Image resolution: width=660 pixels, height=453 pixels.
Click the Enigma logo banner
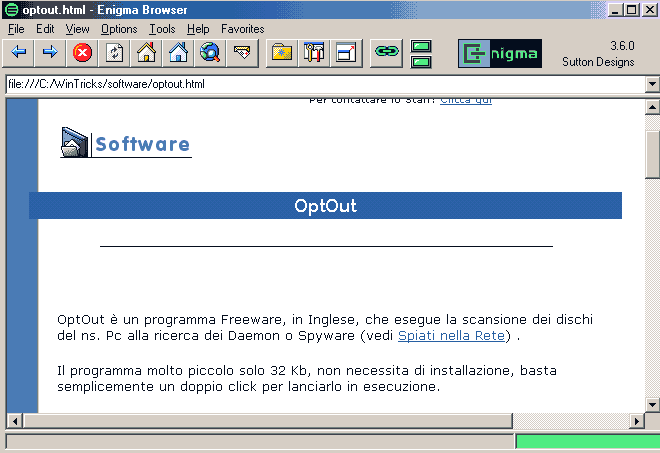click(x=500, y=53)
